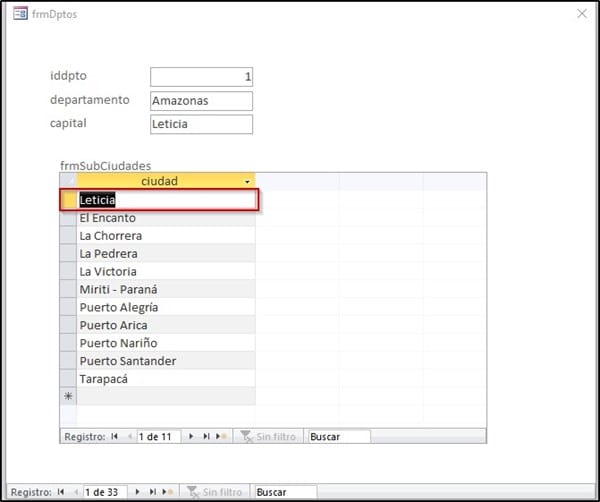Viewport: 600px width, 502px height.
Task: Create new record in main form navigator
Action: [x=168, y=492]
